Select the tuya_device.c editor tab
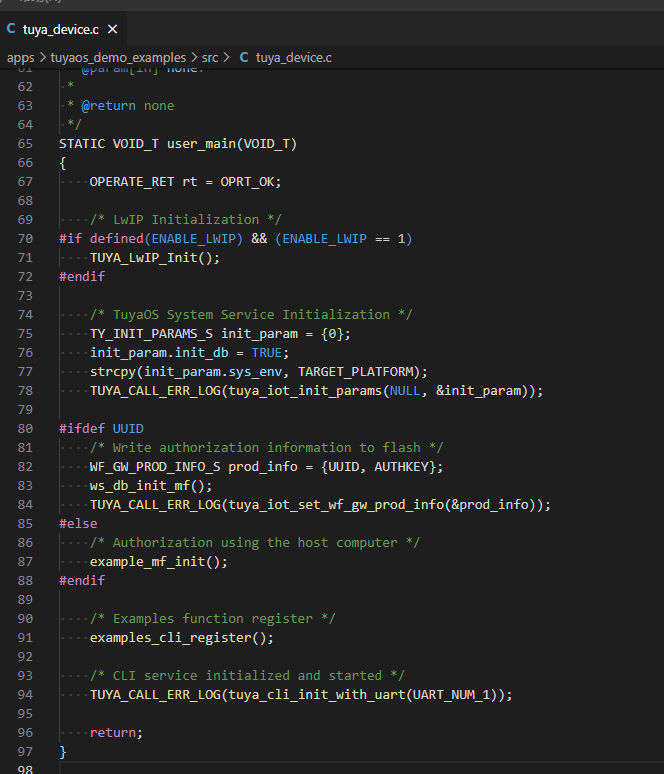664x774 pixels. coord(63,30)
